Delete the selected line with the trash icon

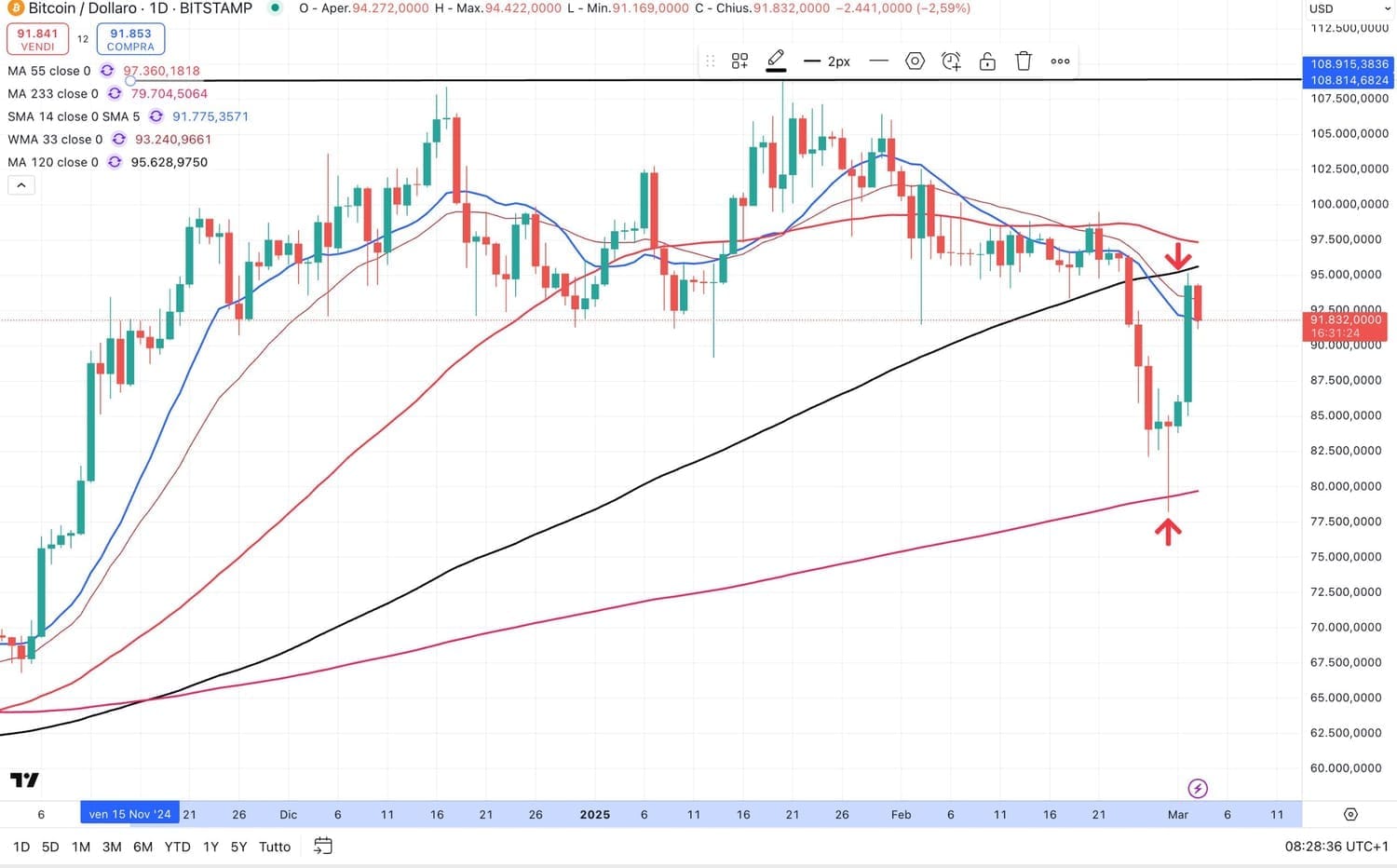pos(1024,61)
